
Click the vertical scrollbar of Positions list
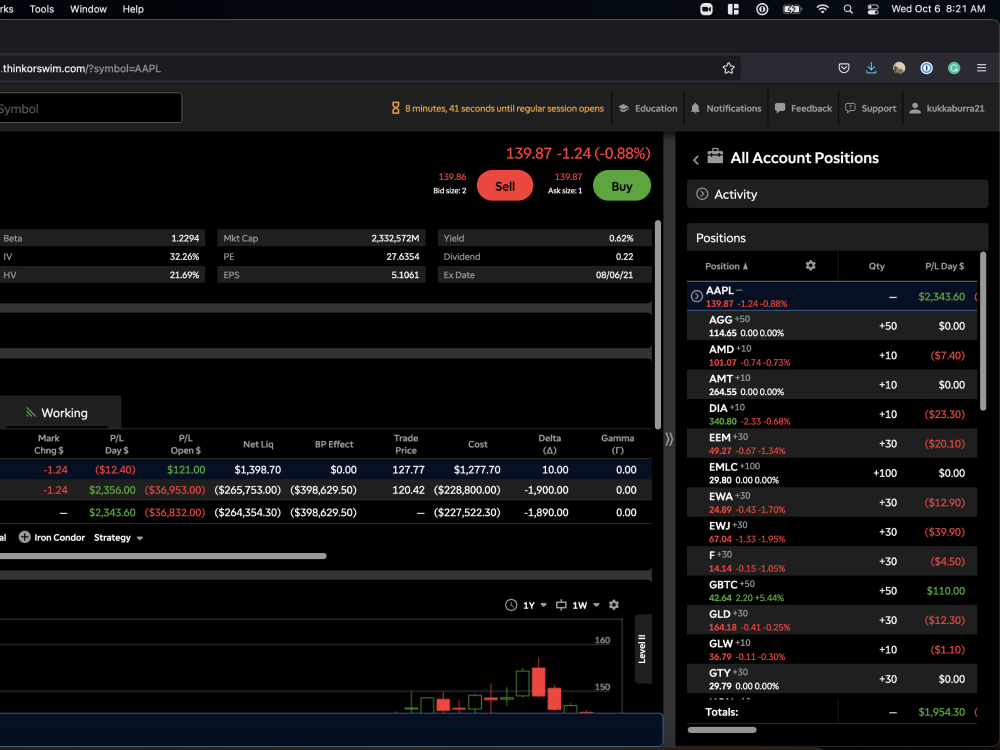coord(983,332)
